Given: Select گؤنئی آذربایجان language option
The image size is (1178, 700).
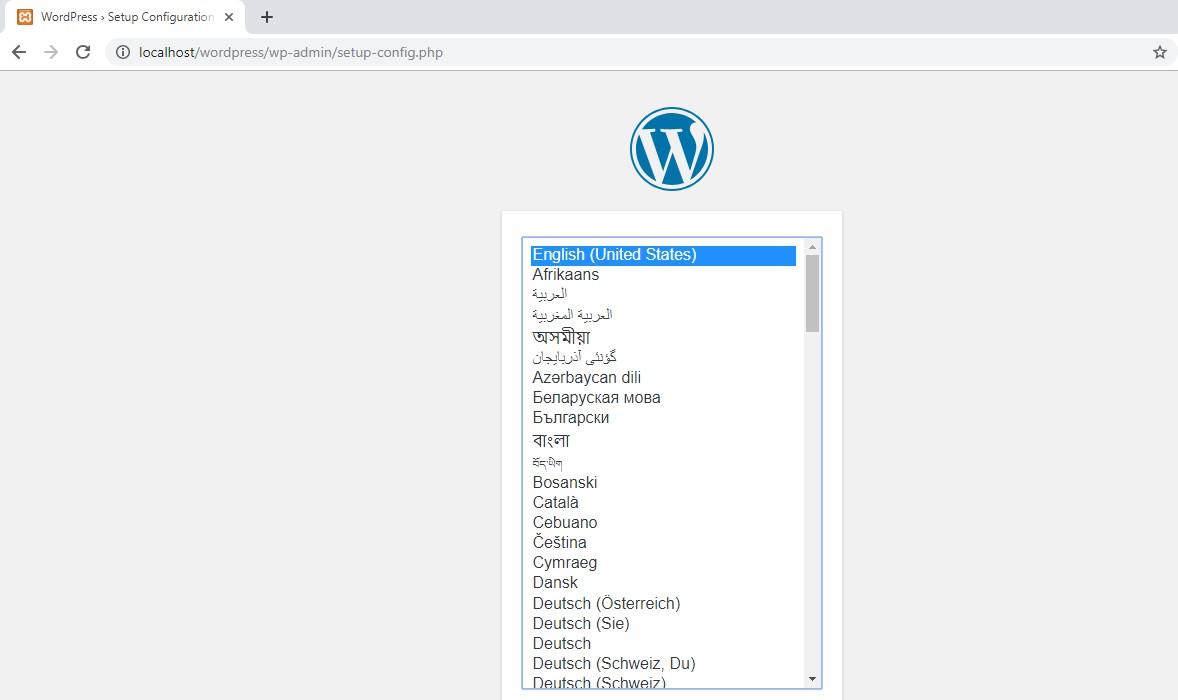Looking at the screenshot, I should coord(663,358).
